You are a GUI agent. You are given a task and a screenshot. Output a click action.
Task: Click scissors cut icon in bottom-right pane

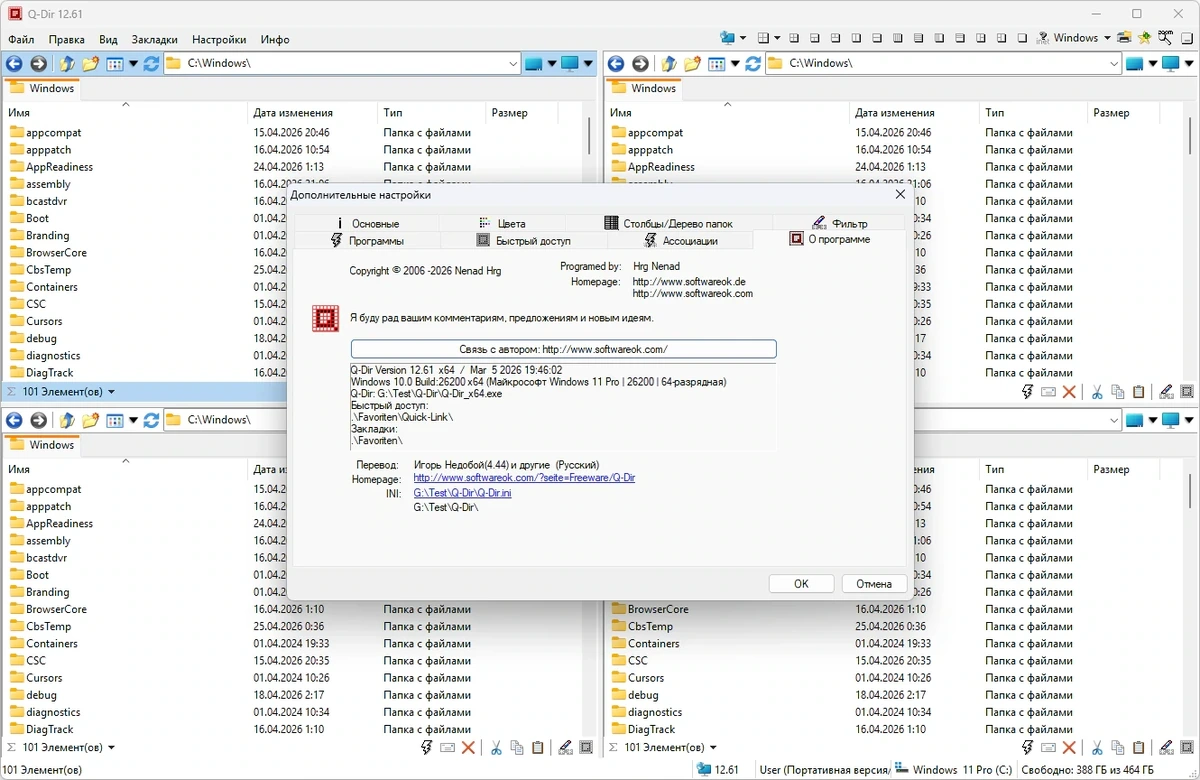(x=1097, y=747)
